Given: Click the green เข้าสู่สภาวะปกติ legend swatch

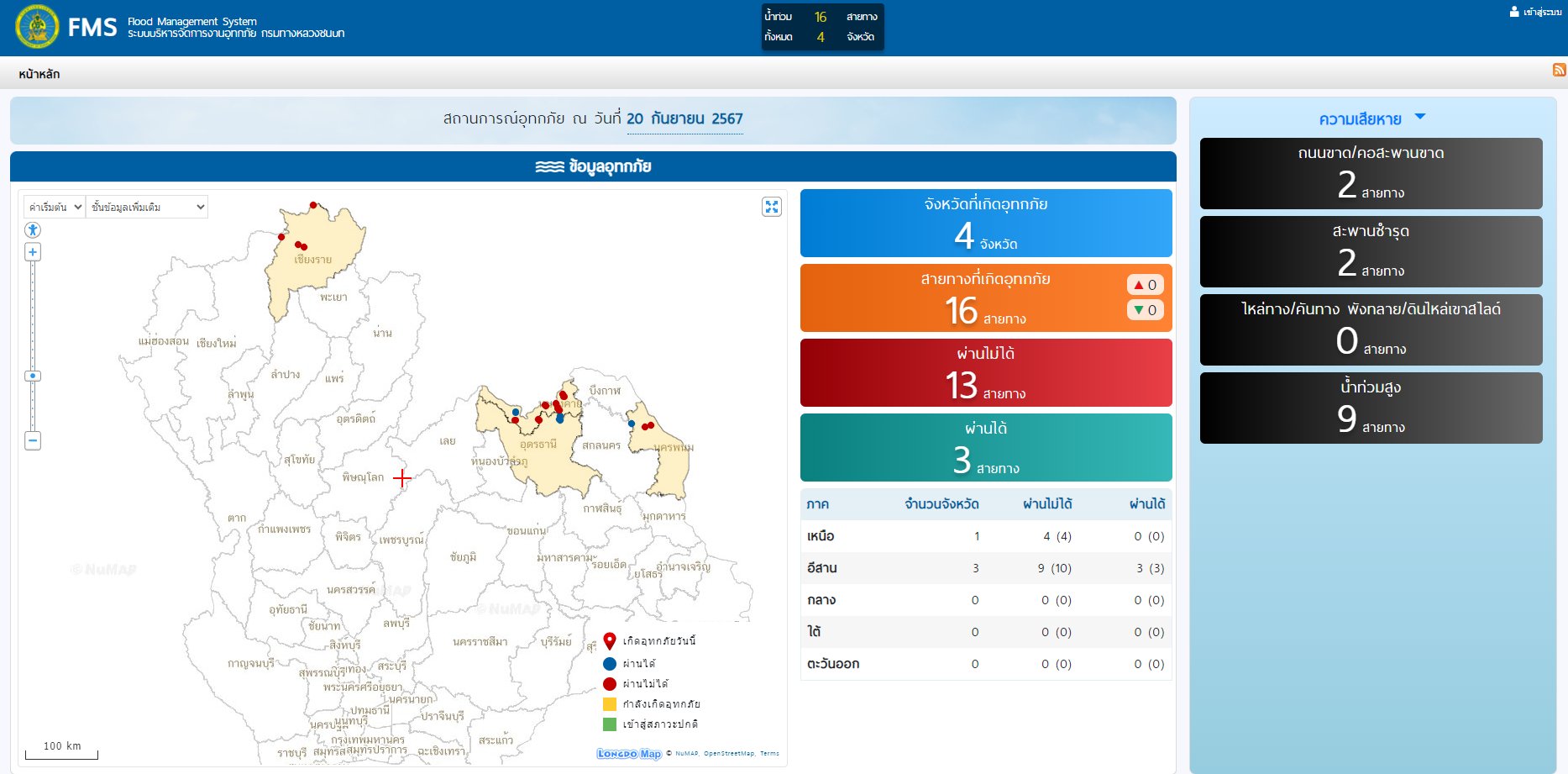Looking at the screenshot, I should 610,724.
